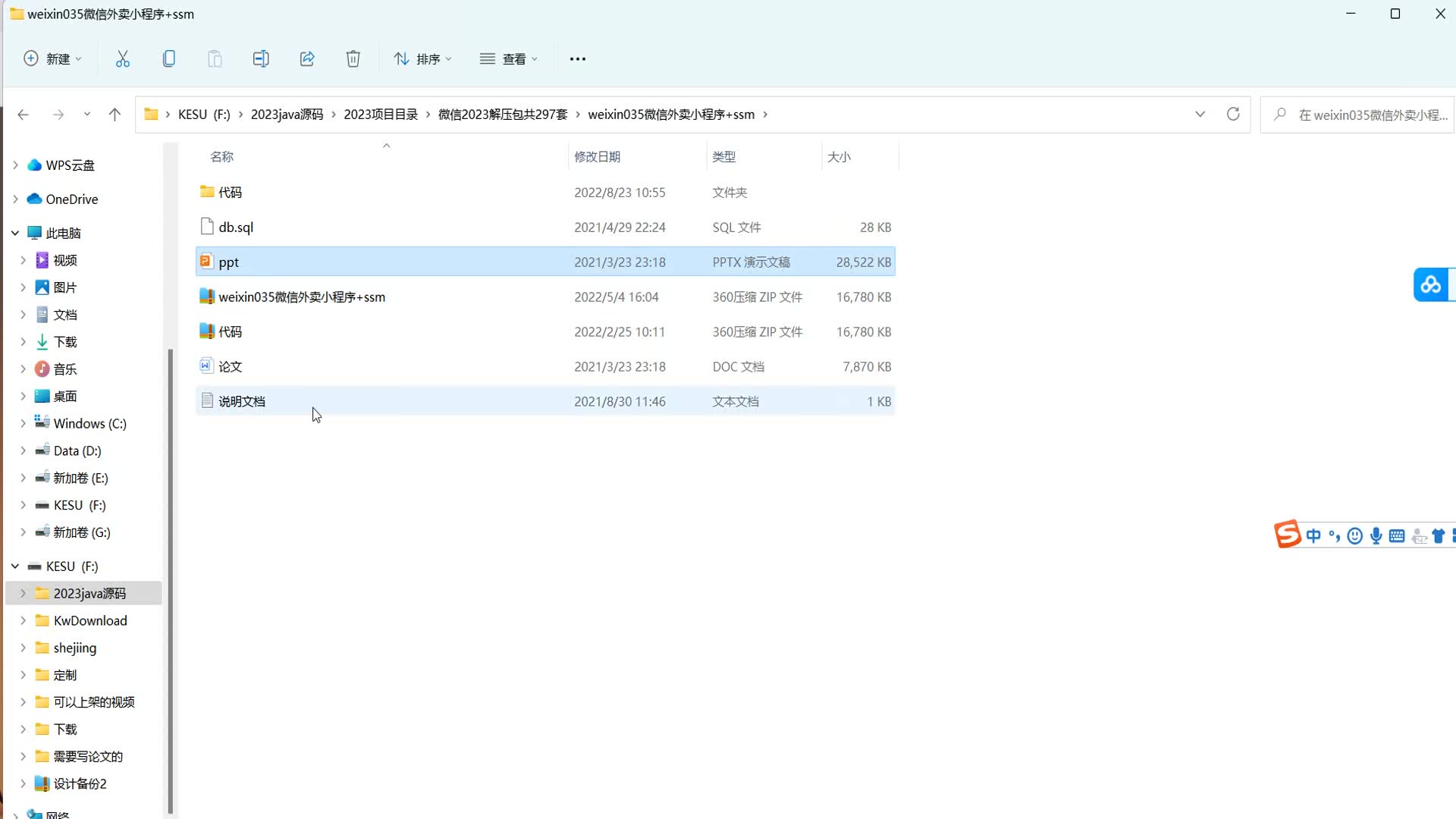Open the 新建 new item menu
The width and height of the screenshot is (1456, 819).
(x=52, y=58)
